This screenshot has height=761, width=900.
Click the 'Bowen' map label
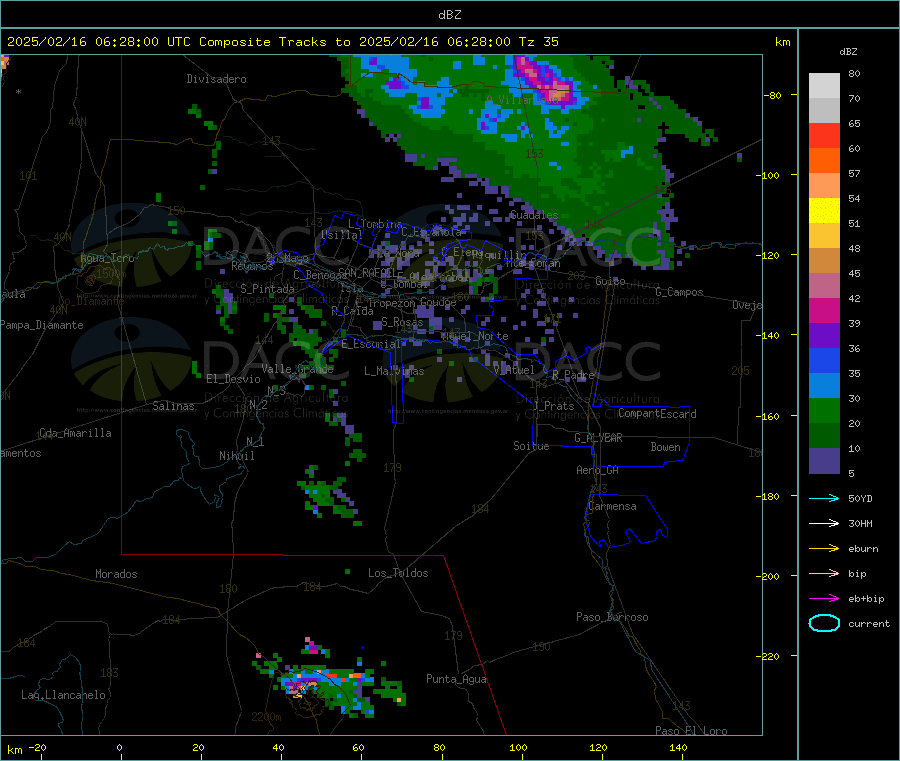click(665, 447)
